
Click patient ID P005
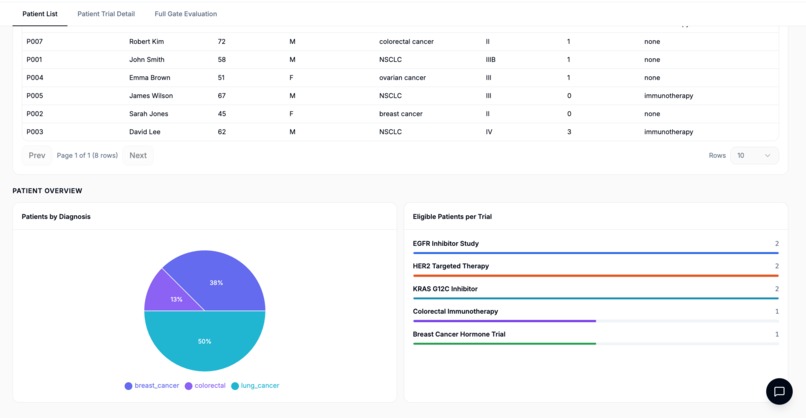click(x=35, y=96)
